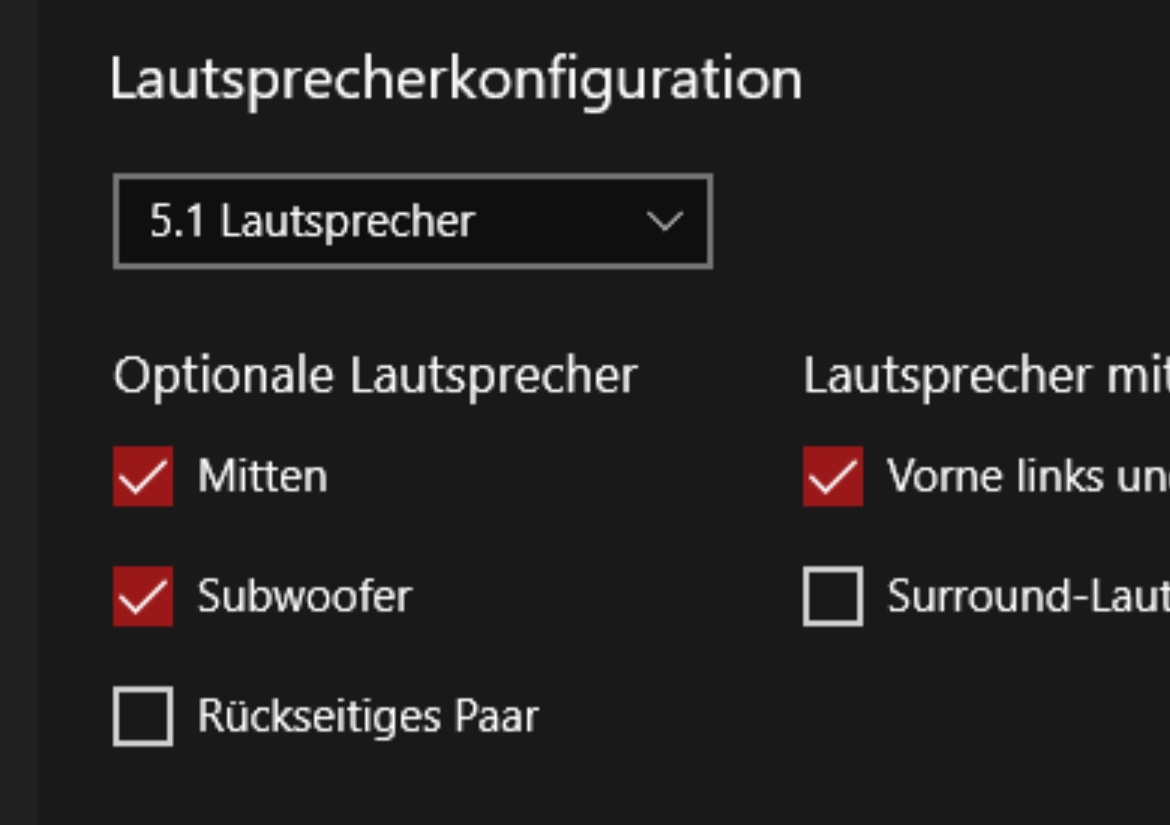
Task: Disable the Subwoofer checkbox
Action: [143, 596]
